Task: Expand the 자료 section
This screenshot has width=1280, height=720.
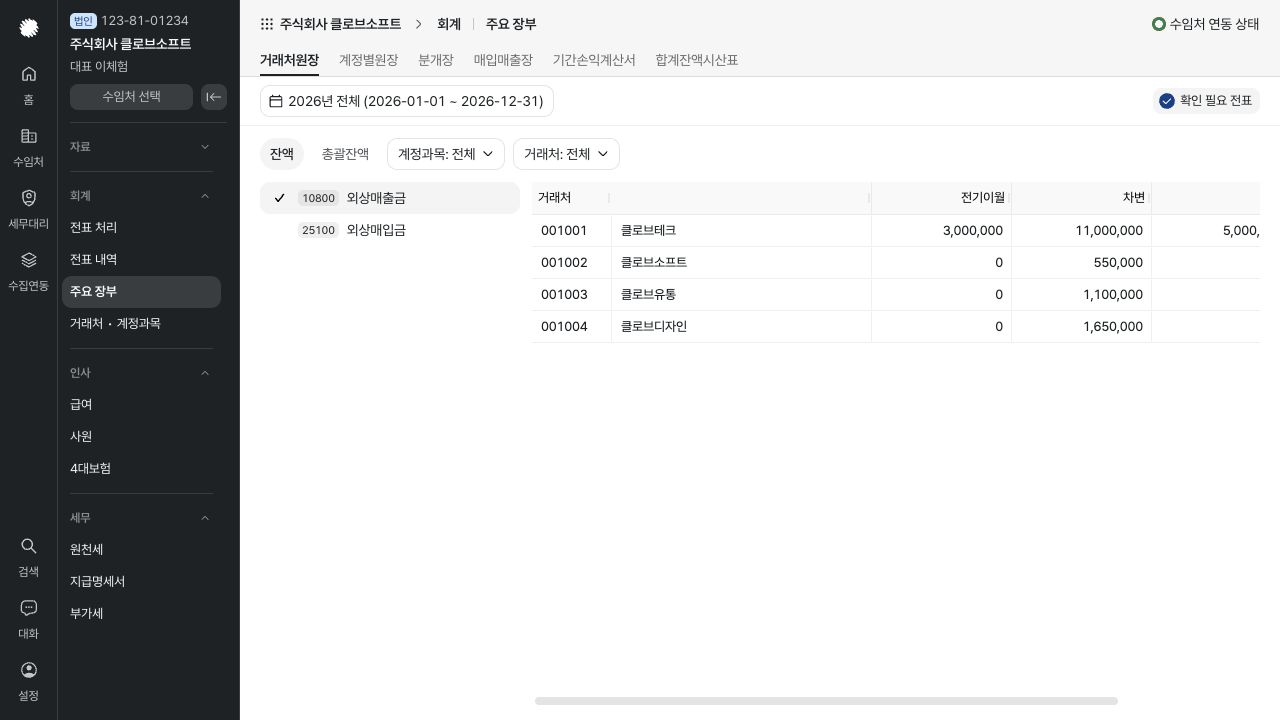Action: click(205, 147)
